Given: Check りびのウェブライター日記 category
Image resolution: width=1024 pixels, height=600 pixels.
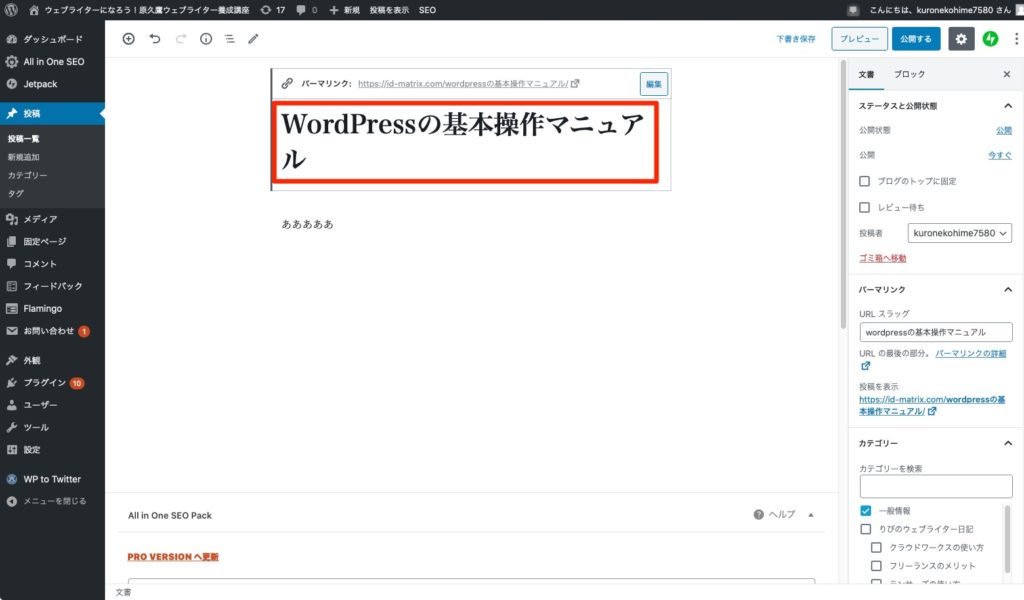Looking at the screenshot, I should 865,529.
